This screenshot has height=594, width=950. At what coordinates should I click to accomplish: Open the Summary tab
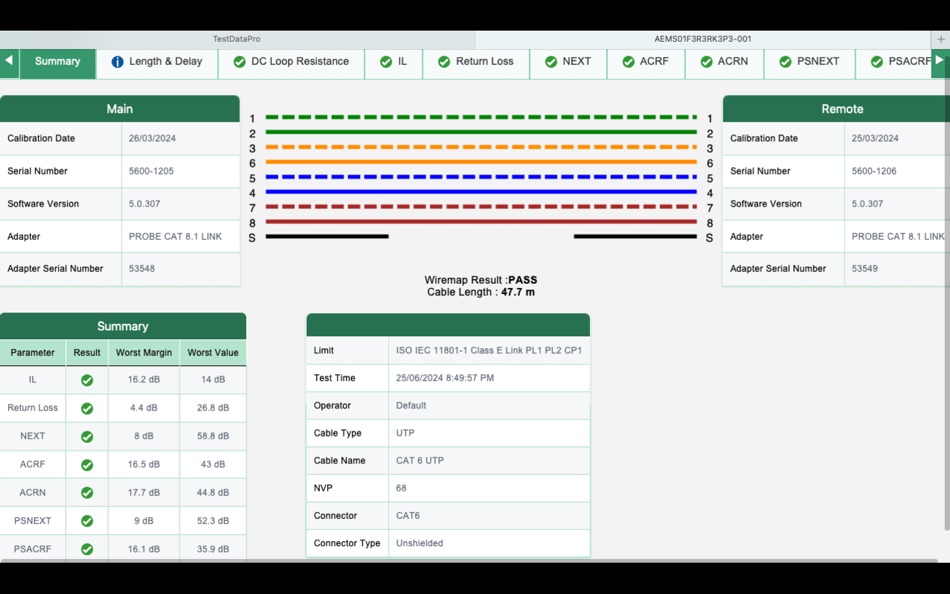tap(58, 63)
